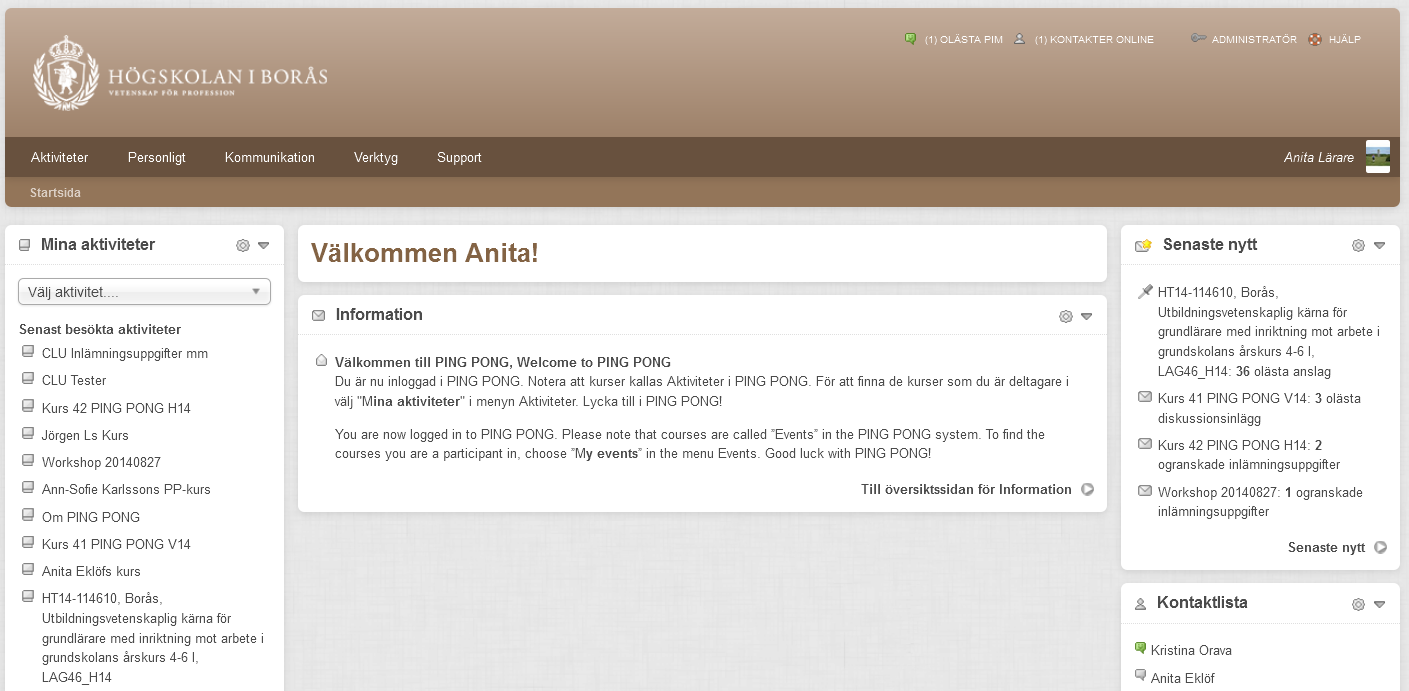Click book icon beside CLU Tester
The height and width of the screenshot is (691, 1409).
click(x=28, y=379)
